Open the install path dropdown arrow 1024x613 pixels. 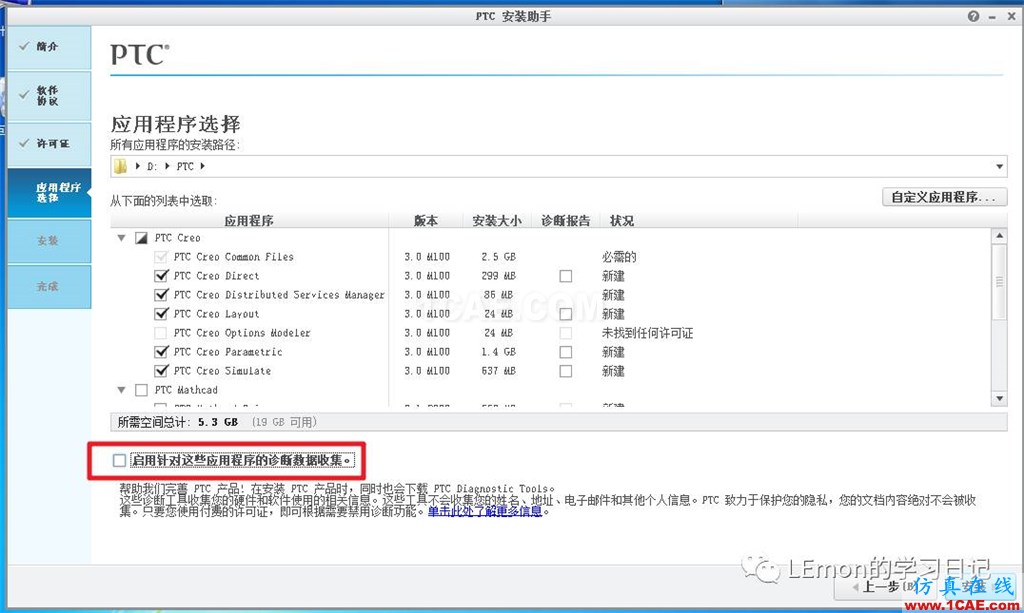coord(999,166)
